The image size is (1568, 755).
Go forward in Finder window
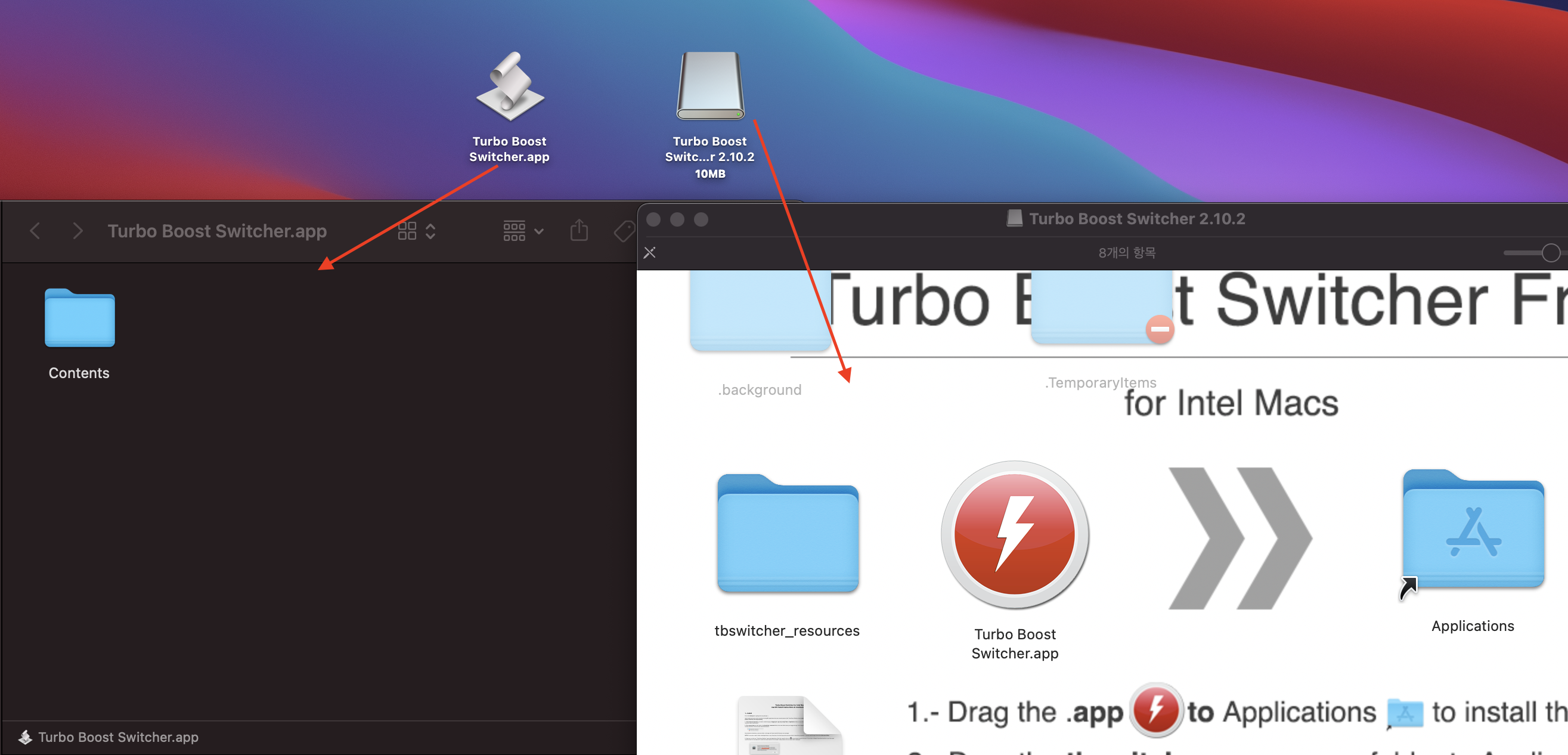click(x=77, y=231)
